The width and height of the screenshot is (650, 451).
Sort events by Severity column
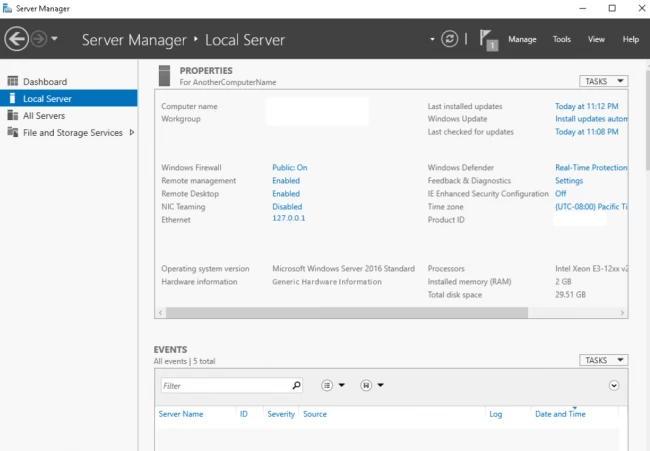(x=281, y=414)
